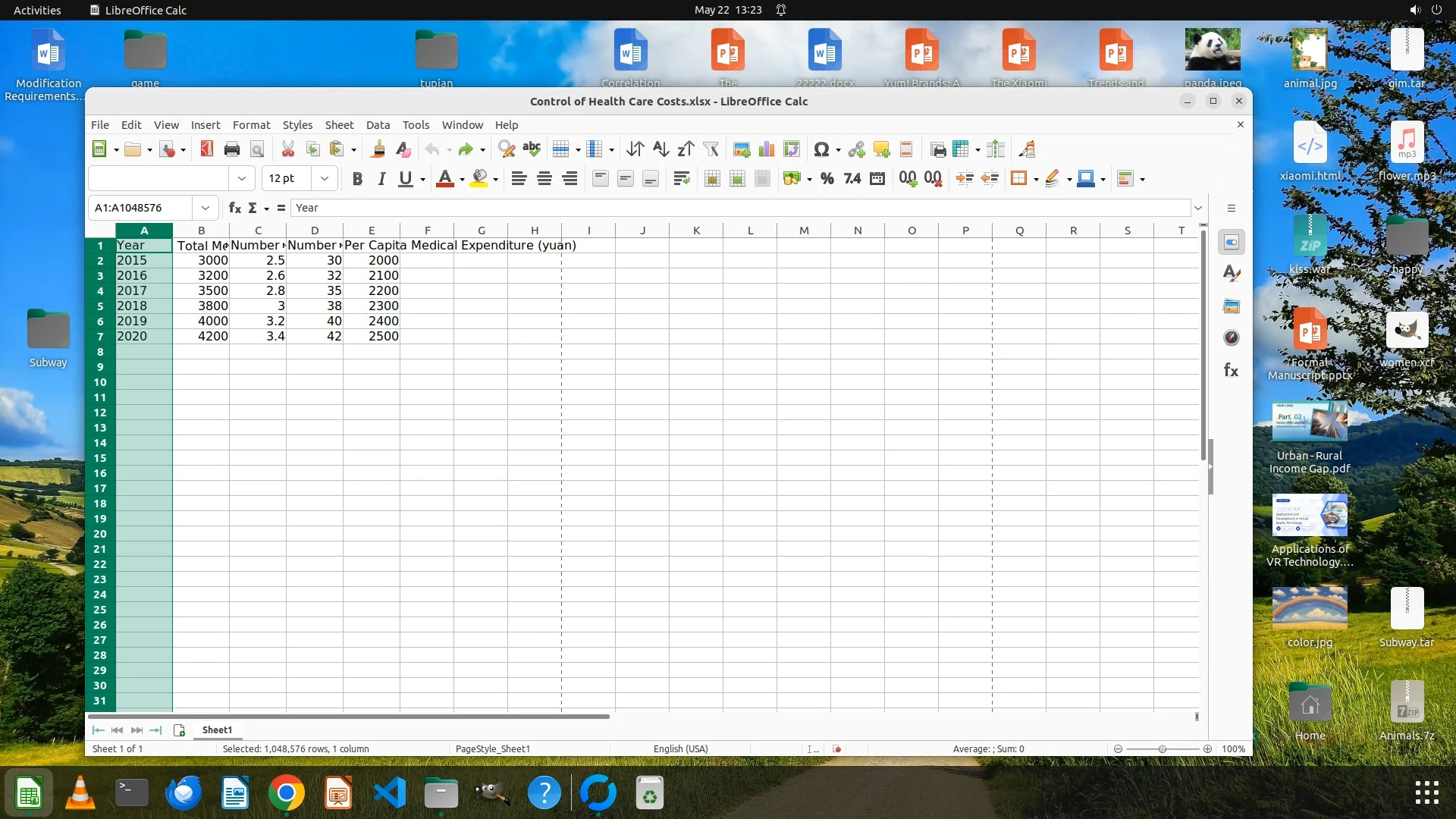The height and width of the screenshot is (819, 1456).
Task: Toggle Italic formatting
Action: click(381, 179)
